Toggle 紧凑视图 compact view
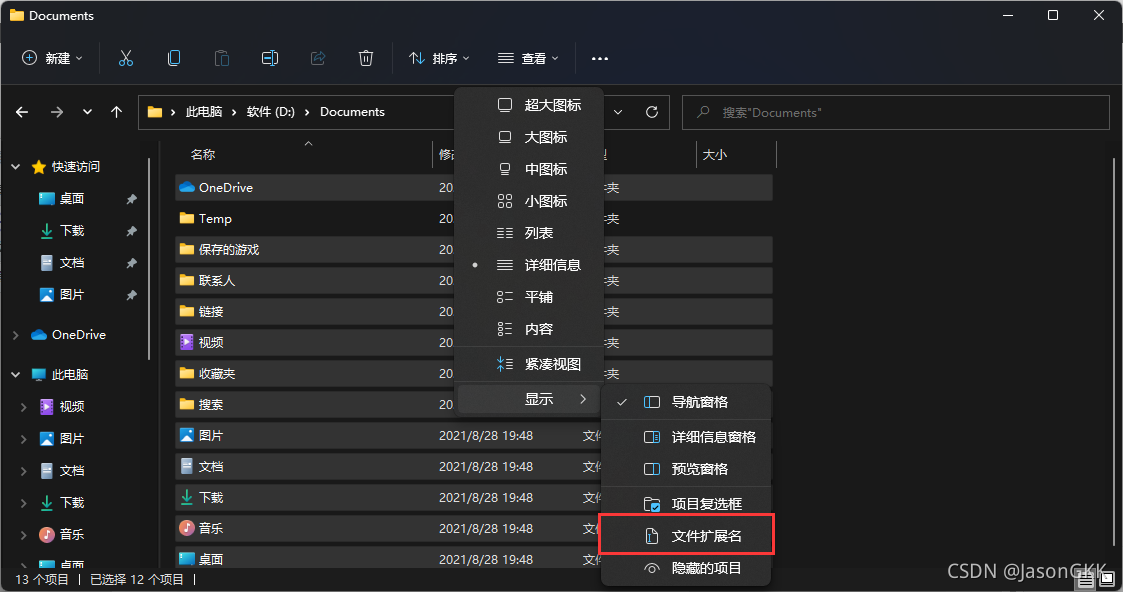The width and height of the screenshot is (1123, 592). [529, 364]
